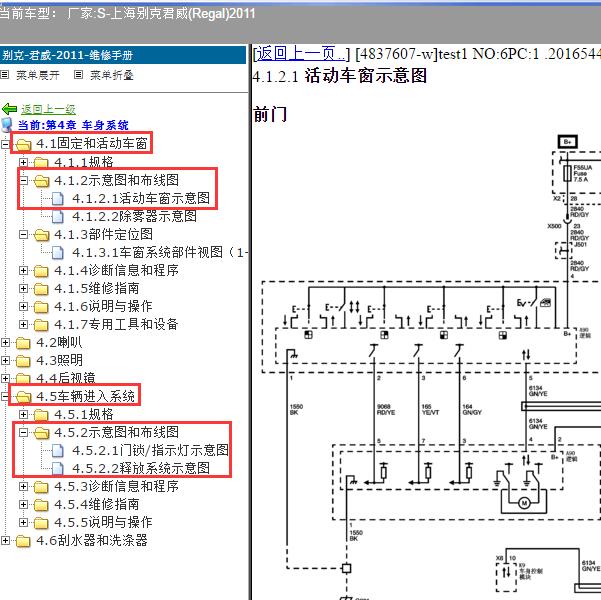Click 菜单折叠 to collapse all menus
Viewport: 601px width, 600px height.
coord(112,75)
